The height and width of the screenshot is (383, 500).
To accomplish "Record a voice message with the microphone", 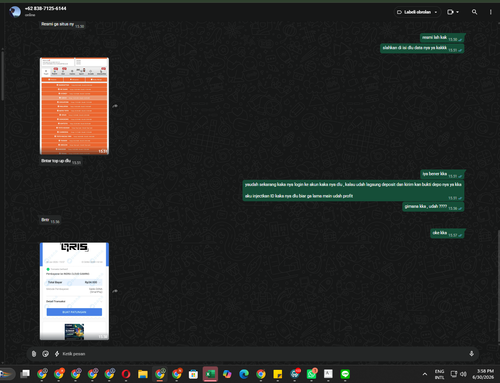I will pyautogui.click(x=471, y=354).
